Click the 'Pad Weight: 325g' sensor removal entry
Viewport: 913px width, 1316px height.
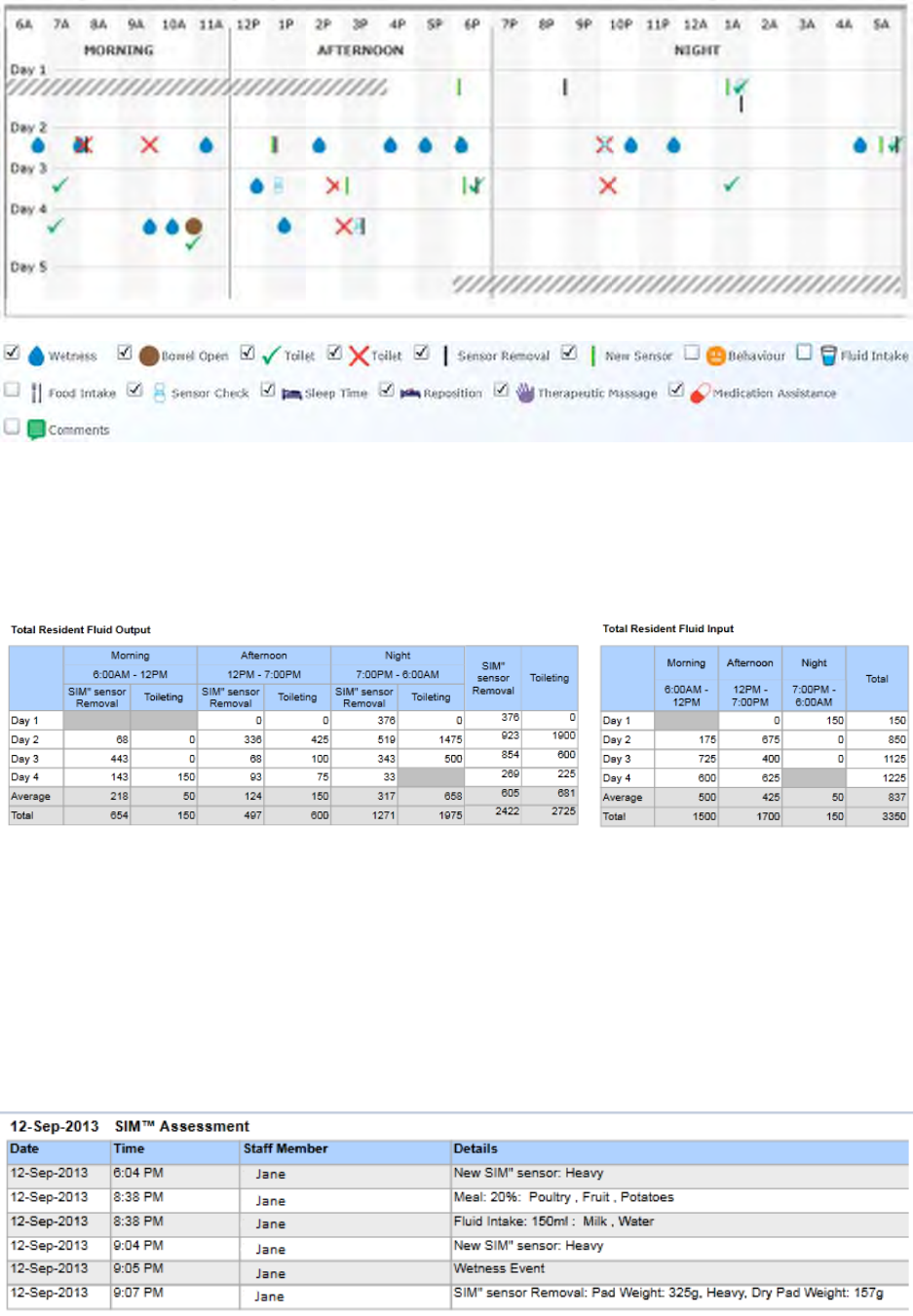[668, 1294]
